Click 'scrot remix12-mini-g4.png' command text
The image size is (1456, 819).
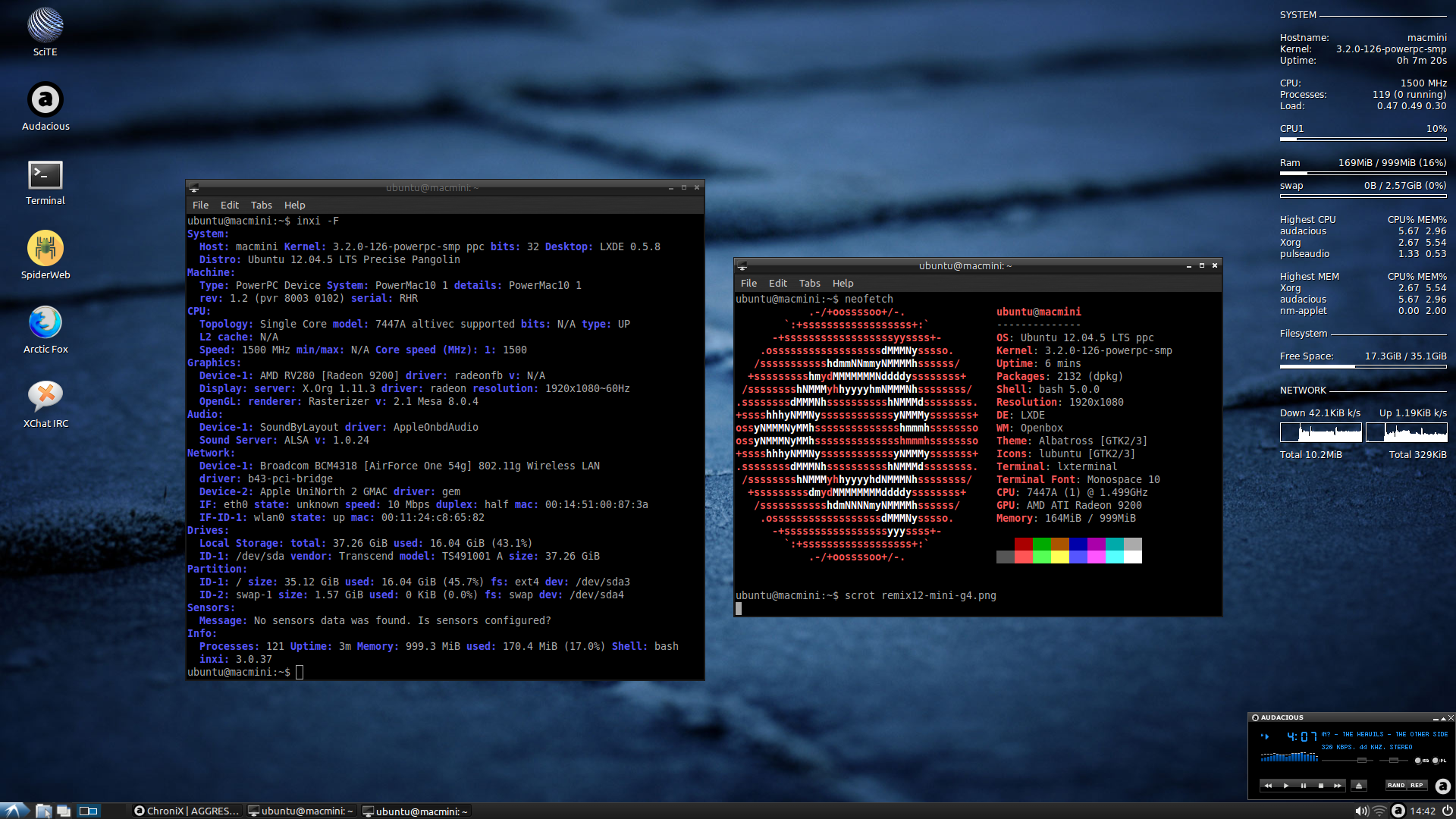click(x=921, y=595)
